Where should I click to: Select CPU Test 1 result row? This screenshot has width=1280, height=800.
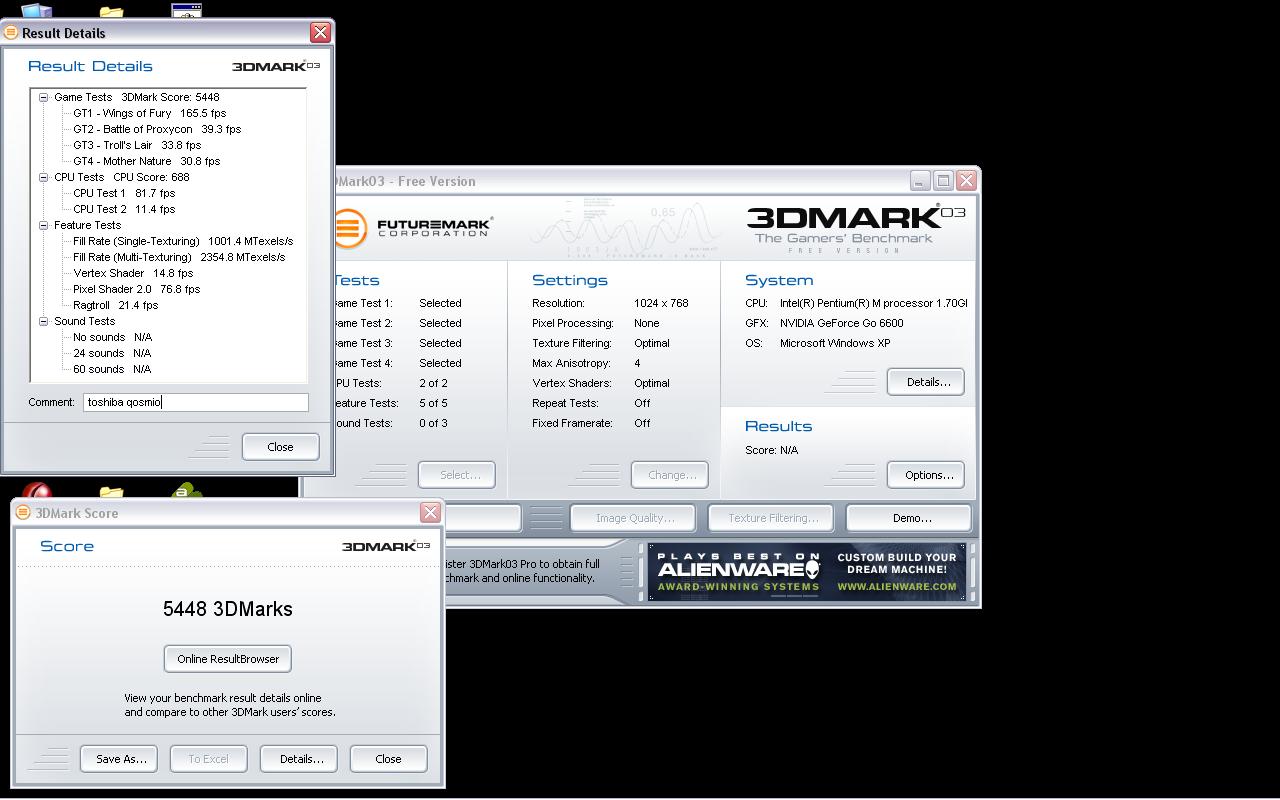point(124,193)
